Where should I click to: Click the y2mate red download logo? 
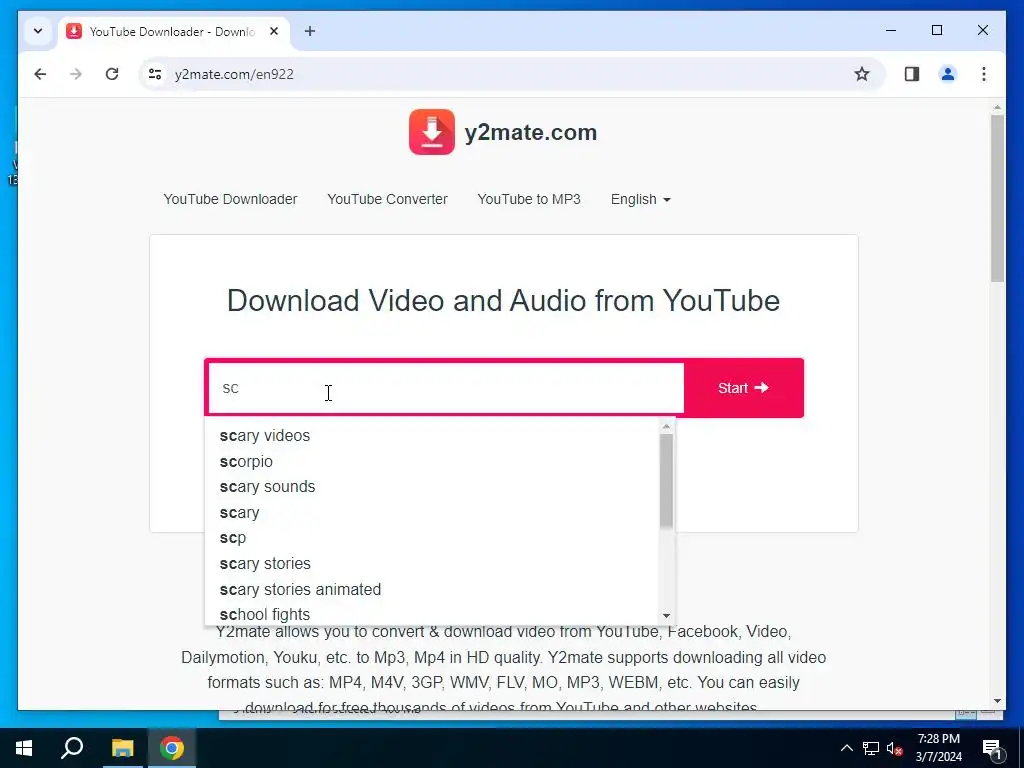[432, 132]
